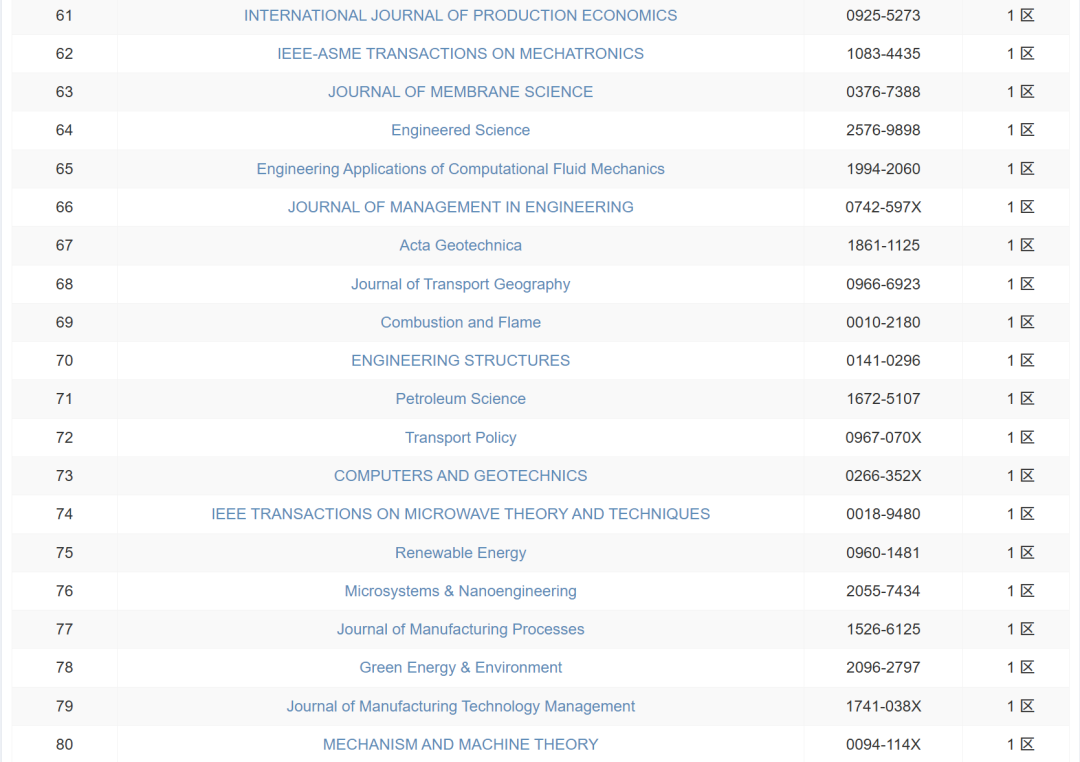Open the Engineered Science journal link
This screenshot has width=1080, height=762.
pyautogui.click(x=460, y=130)
